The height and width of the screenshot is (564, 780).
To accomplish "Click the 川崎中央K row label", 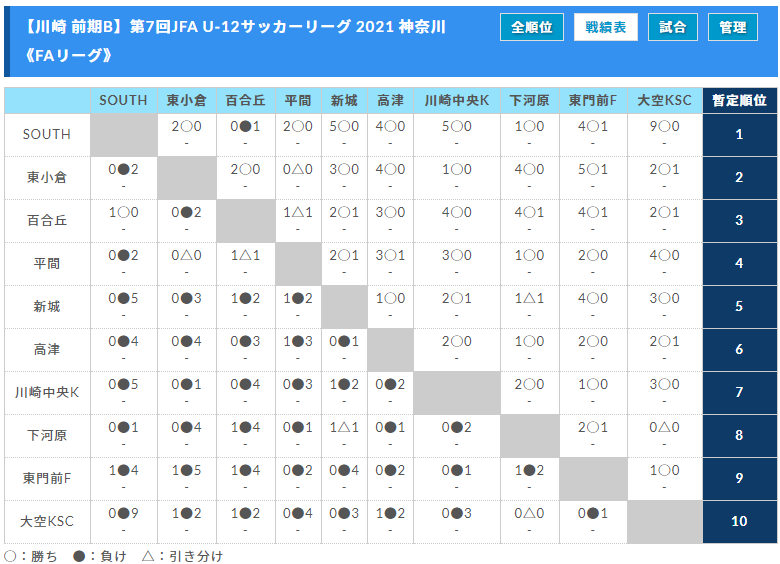I will click(x=47, y=392).
